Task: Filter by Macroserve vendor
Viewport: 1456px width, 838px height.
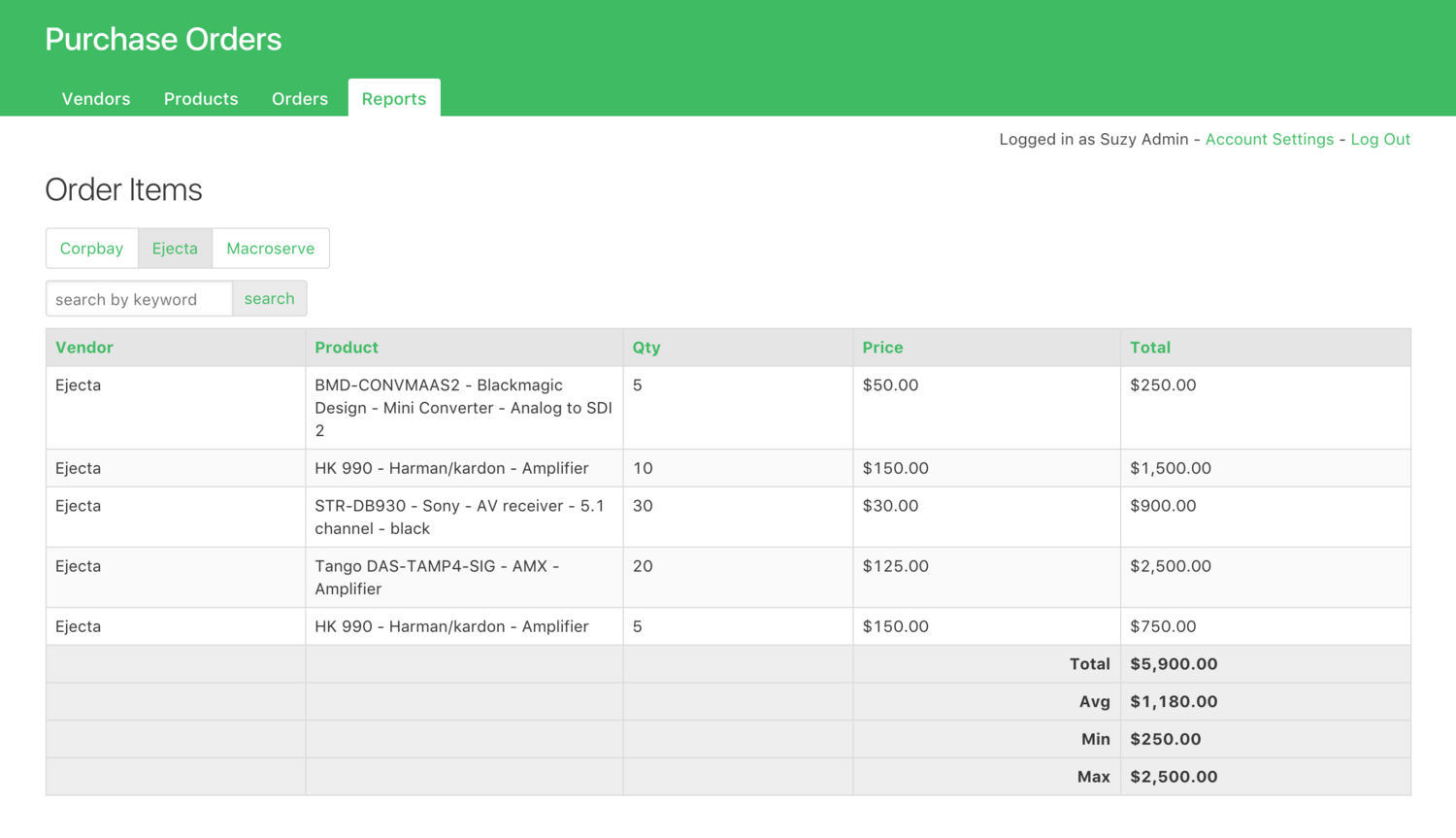Action: pos(271,249)
